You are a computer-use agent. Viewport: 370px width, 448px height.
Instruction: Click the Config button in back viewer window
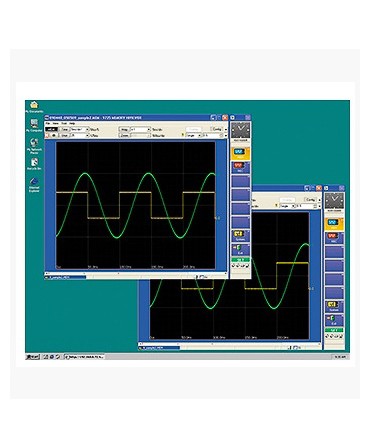tap(310, 200)
